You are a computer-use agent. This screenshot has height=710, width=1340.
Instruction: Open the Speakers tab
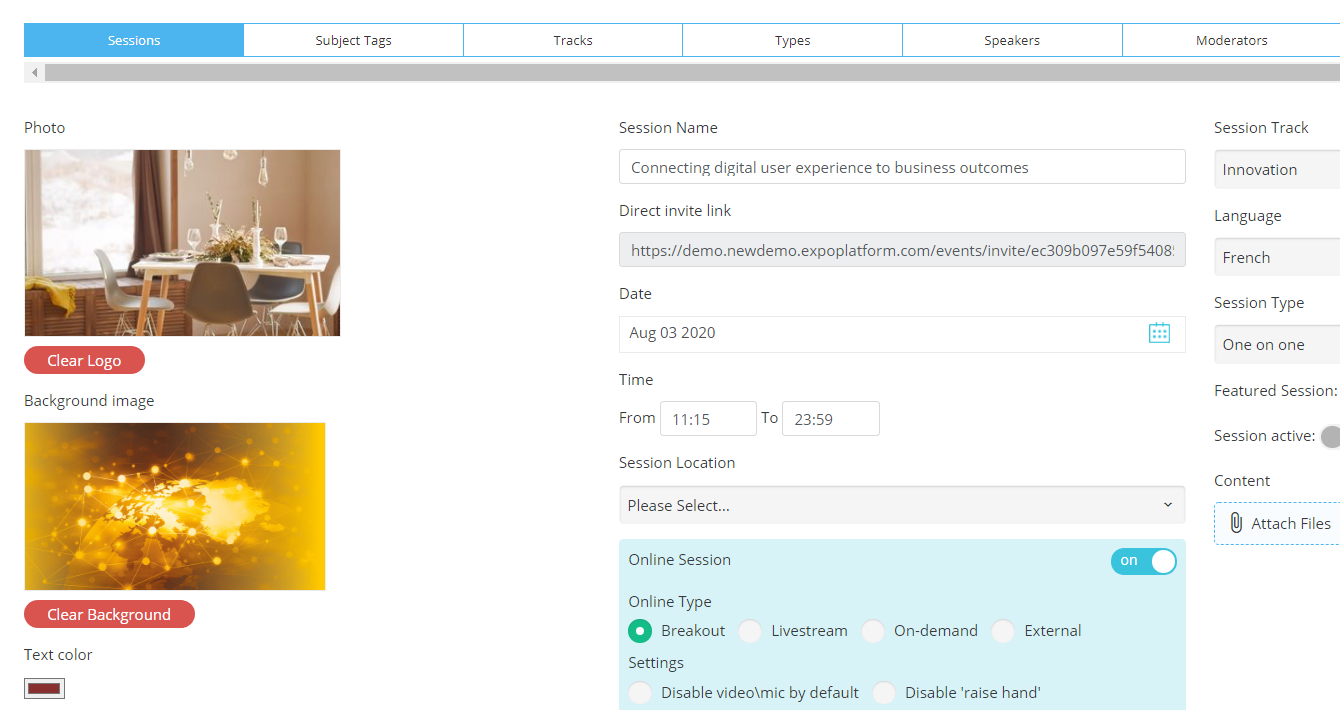(x=1012, y=41)
